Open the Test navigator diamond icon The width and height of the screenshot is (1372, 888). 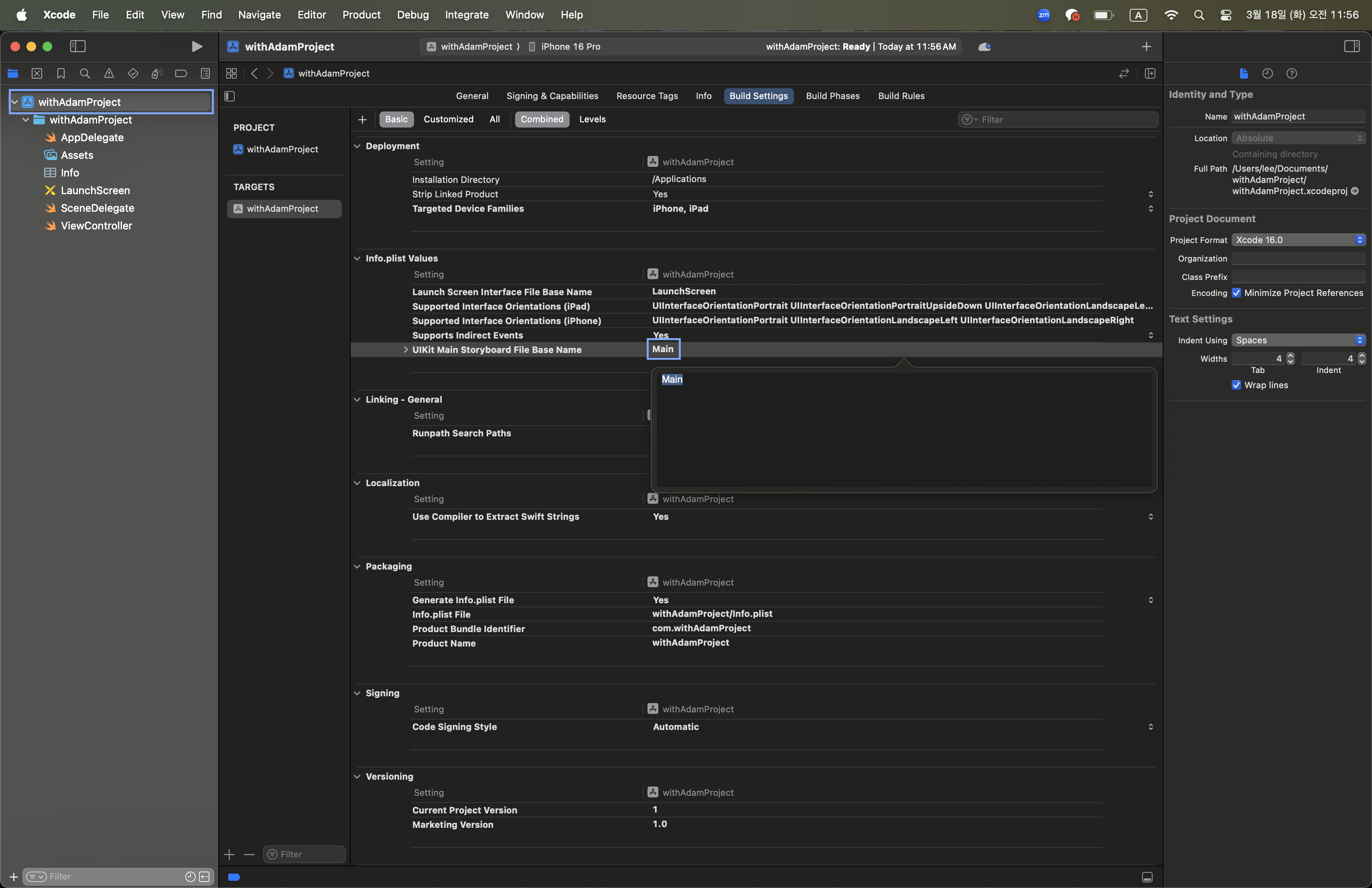click(x=133, y=73)
